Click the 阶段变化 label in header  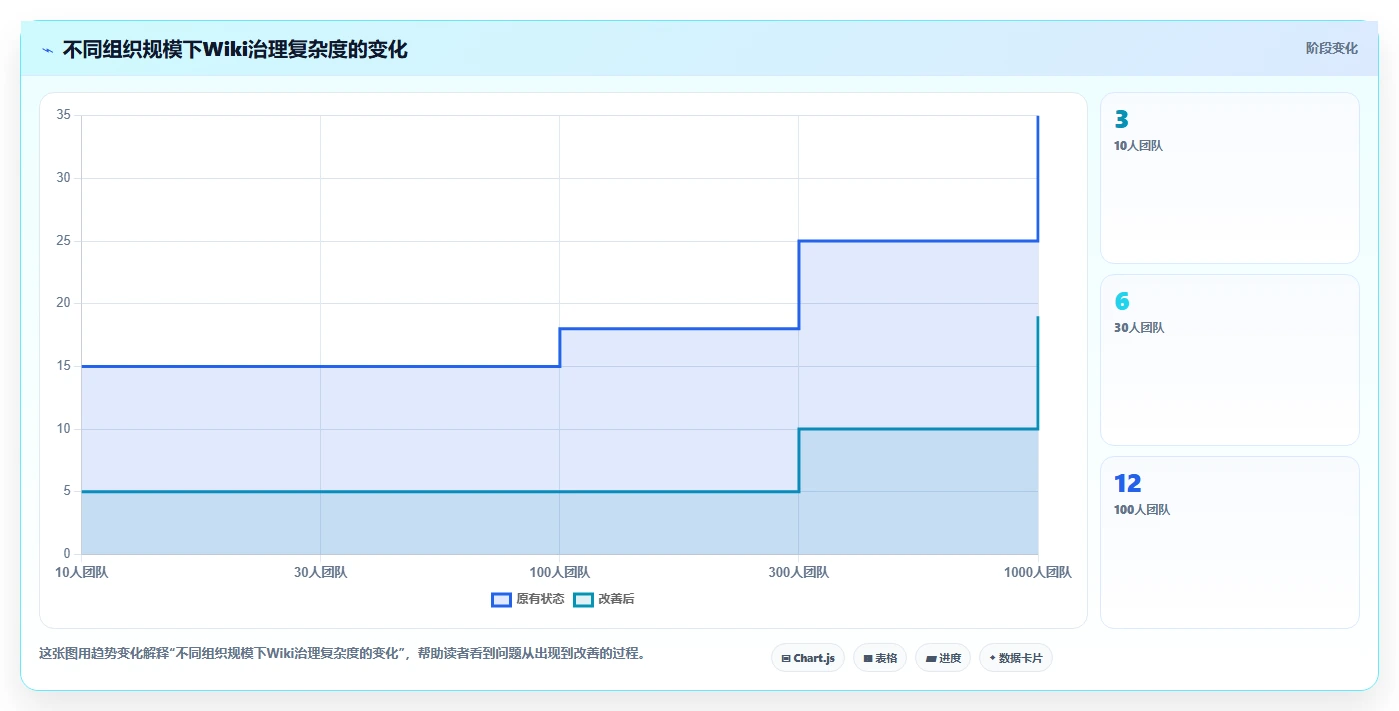(1332, 48)
